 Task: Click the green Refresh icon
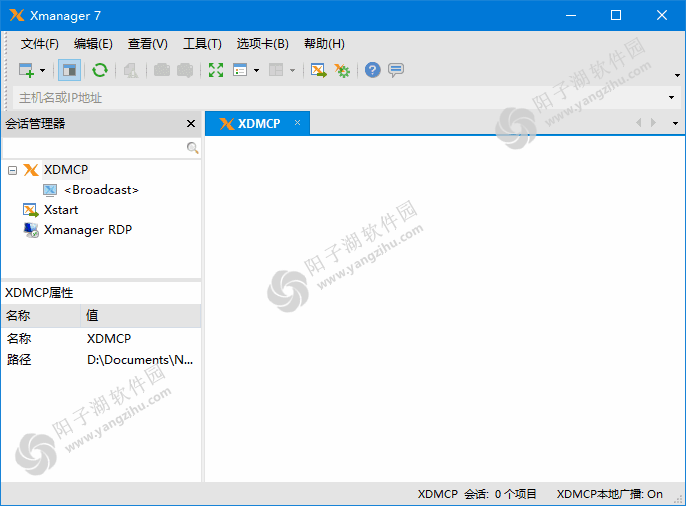tap(100, 70)
